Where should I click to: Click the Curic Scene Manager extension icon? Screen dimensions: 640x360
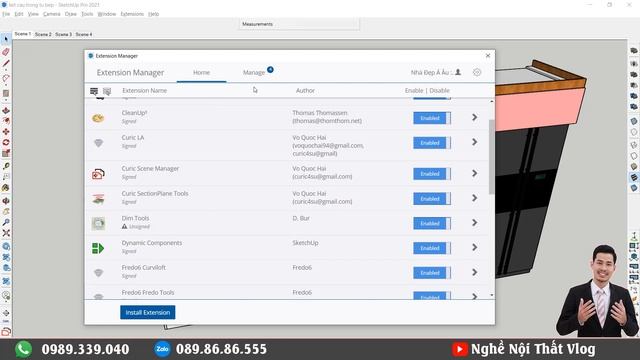(x=98, y=174)
